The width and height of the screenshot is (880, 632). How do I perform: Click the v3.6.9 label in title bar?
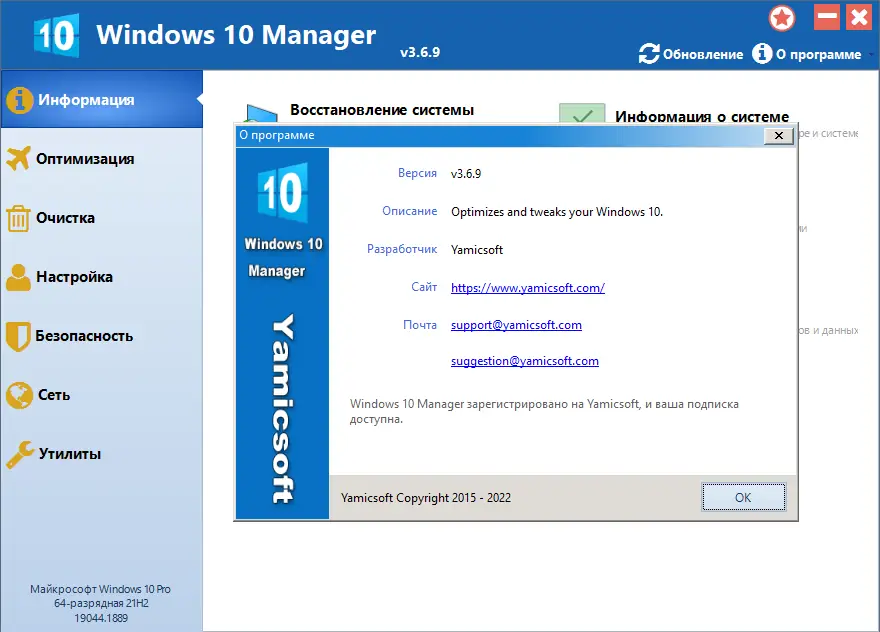pyautogui.click(x=420, y=52)
